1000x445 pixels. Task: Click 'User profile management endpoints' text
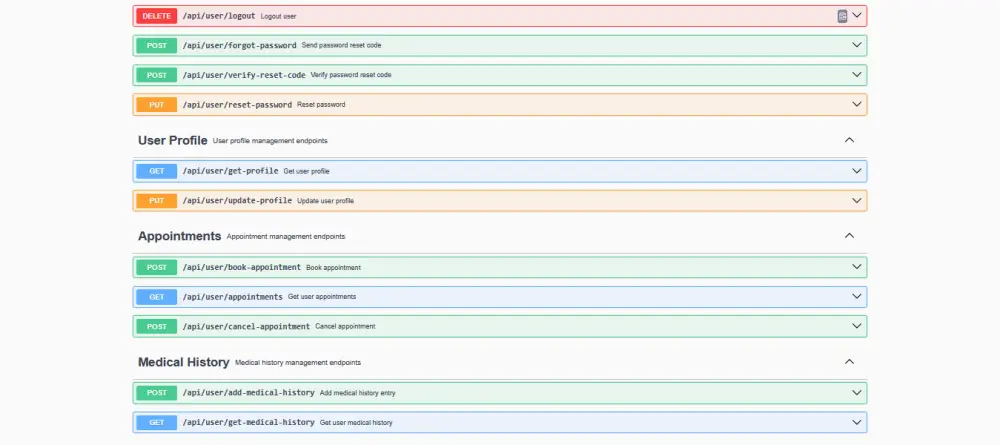[x=270, y=141]
